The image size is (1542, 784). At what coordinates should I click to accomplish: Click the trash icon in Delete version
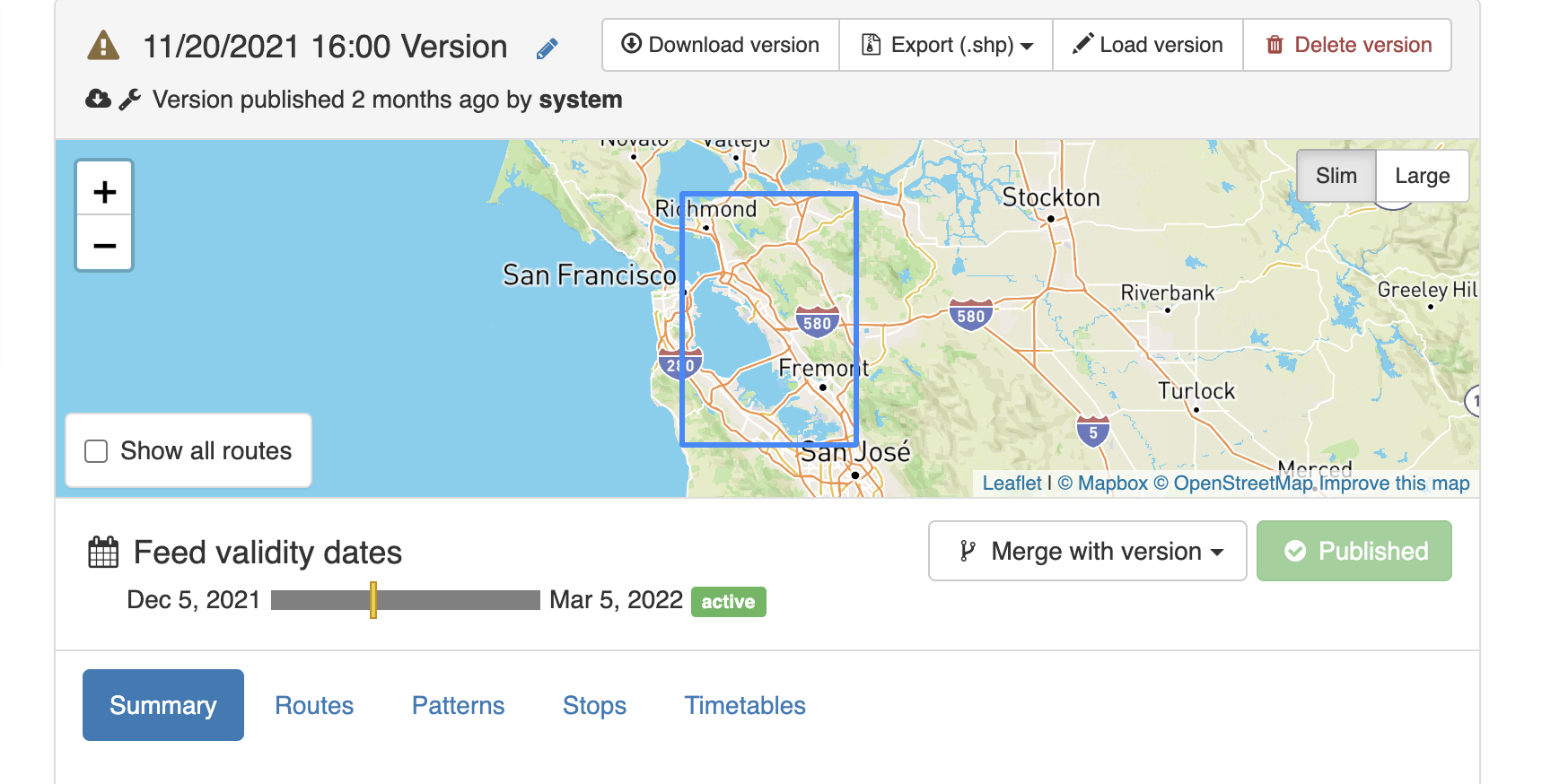pos(1274,45)
